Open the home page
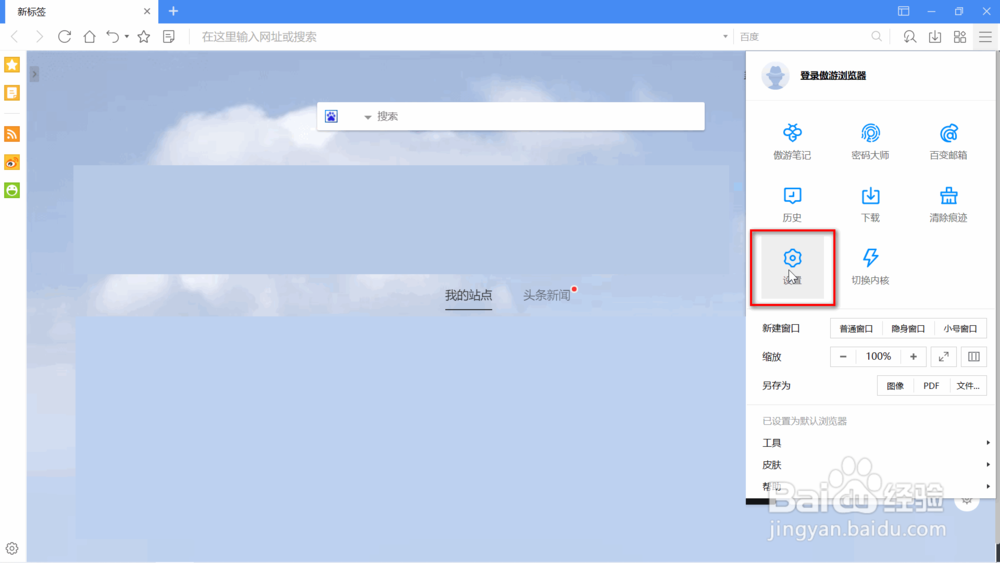The width and height of the screenshot is (1000, 563). tap(89, 37)
